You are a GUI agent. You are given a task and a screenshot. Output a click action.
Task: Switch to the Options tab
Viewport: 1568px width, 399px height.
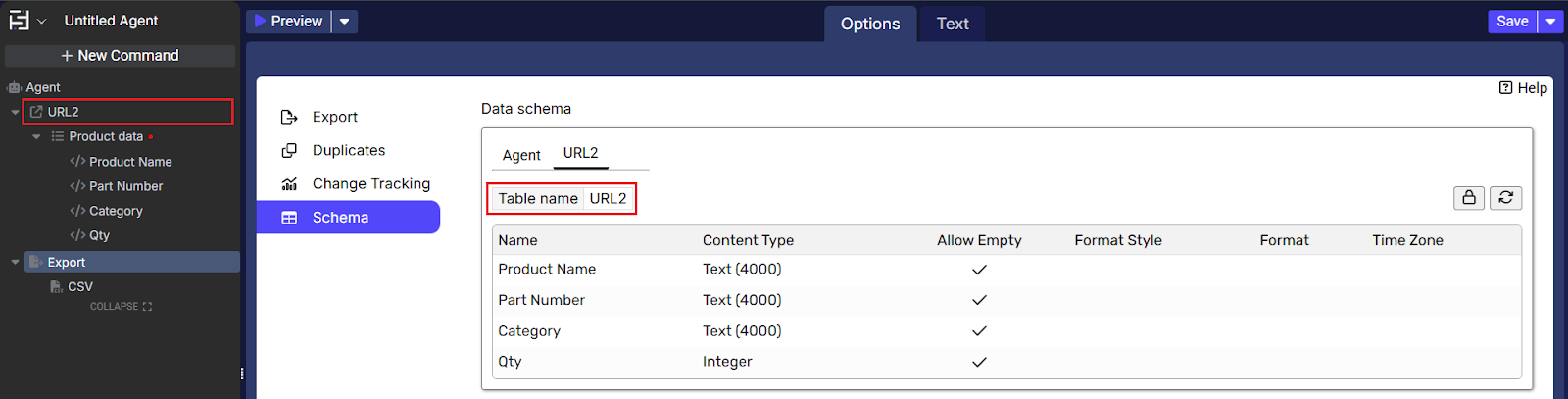(x=870, y=24)
